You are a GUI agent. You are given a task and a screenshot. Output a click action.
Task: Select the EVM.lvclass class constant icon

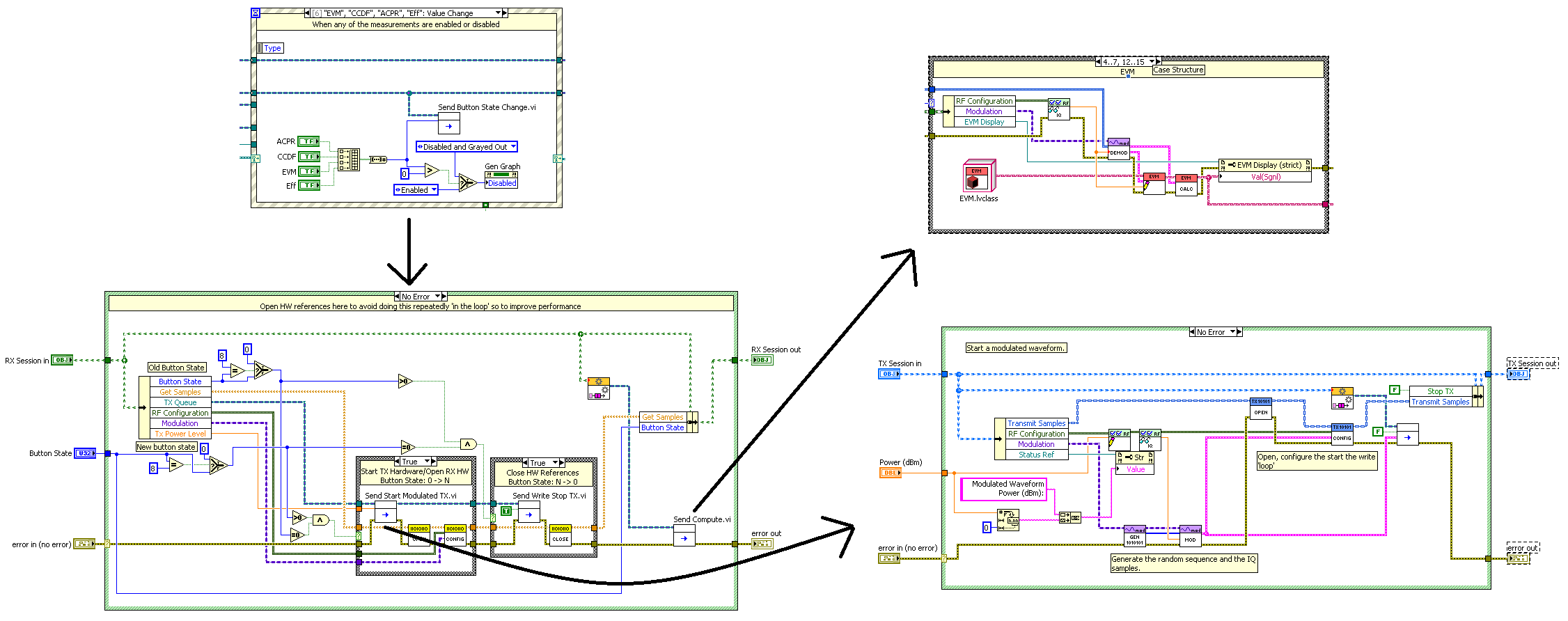(979, 176)
